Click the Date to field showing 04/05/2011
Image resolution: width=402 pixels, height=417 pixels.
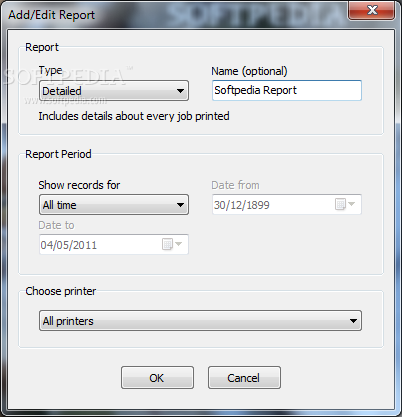114,245
